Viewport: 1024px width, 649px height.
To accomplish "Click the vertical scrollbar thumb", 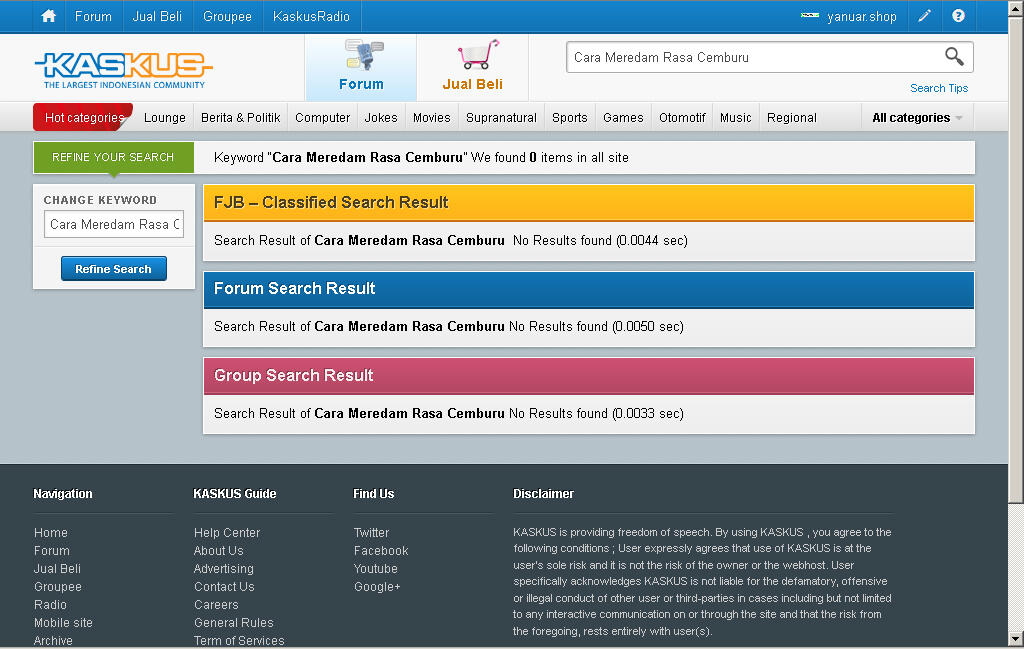I will click(1016, 260).
